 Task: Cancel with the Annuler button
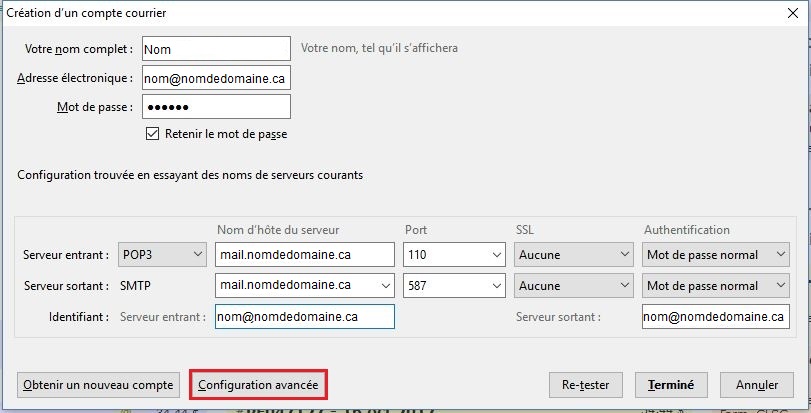tap(756, 384)
